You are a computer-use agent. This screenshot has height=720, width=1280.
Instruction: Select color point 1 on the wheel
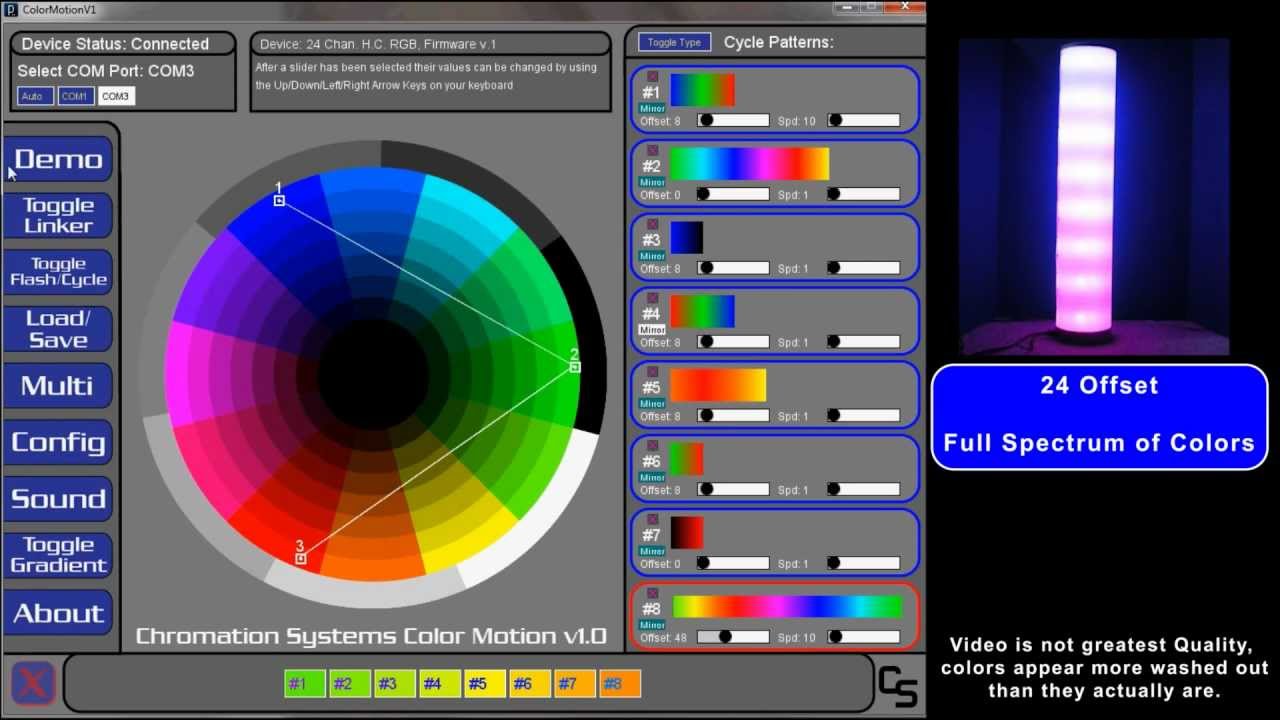pos(280,201)
